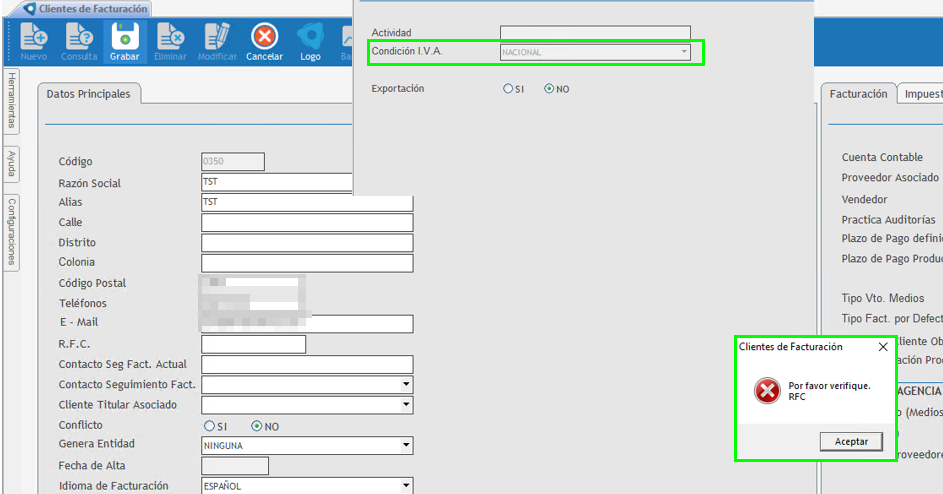The image size is (943, 494).
Task: Select the Clientes de Facturación window tab
Action: pyautogui.click(x=87, y=9)
